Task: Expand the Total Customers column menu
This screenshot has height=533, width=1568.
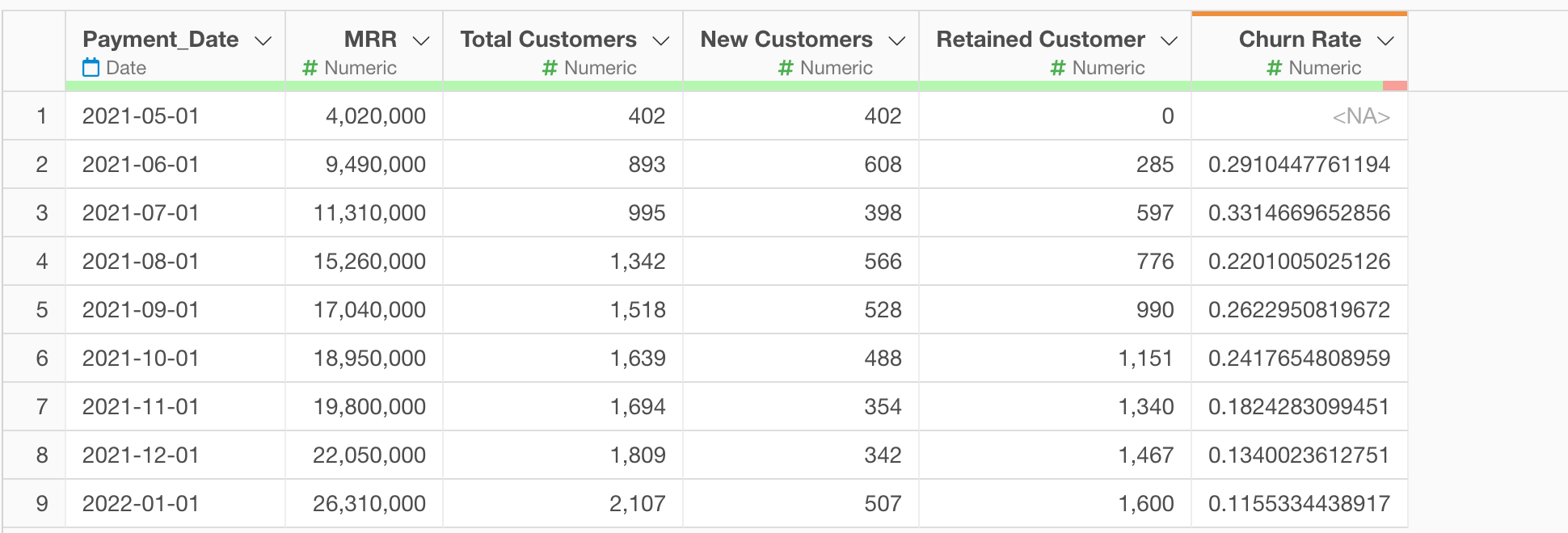Action: pos(661,40)
